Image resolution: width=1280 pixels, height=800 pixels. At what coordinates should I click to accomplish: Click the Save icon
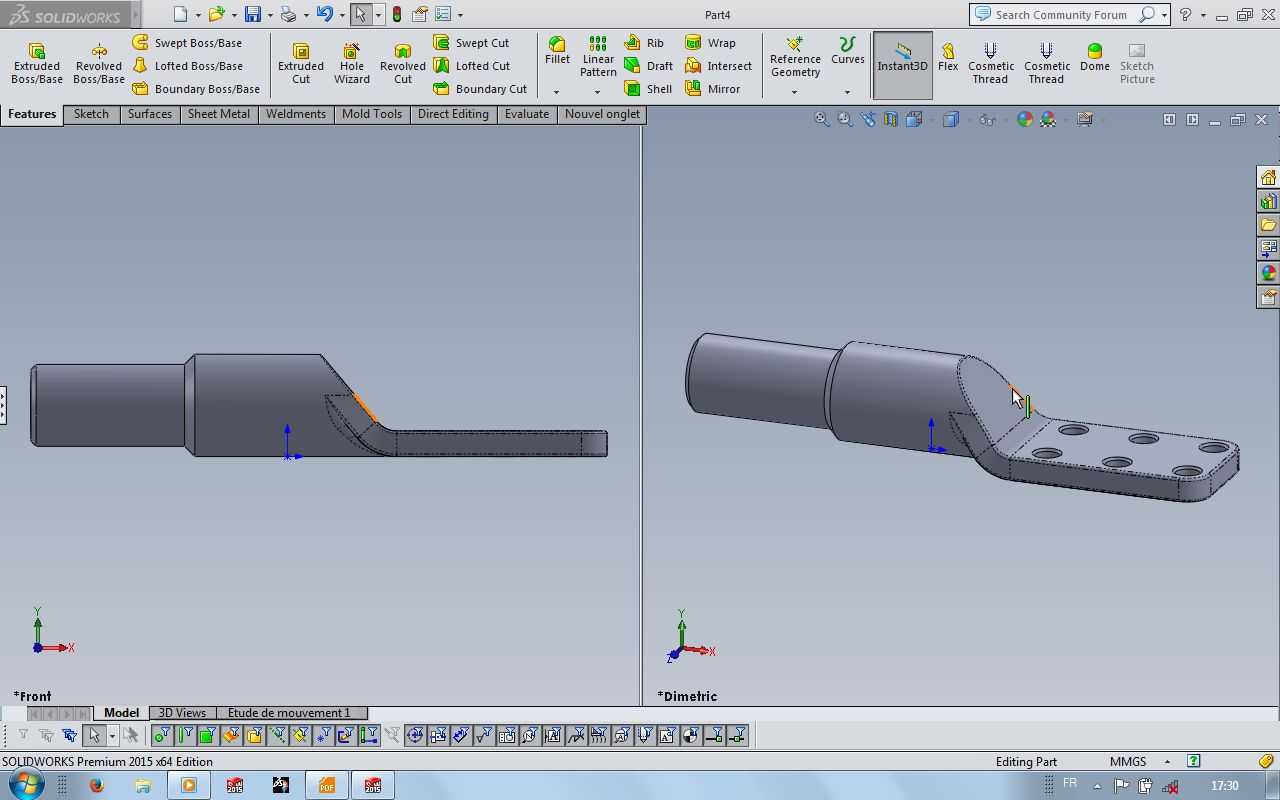coord(253,14)
